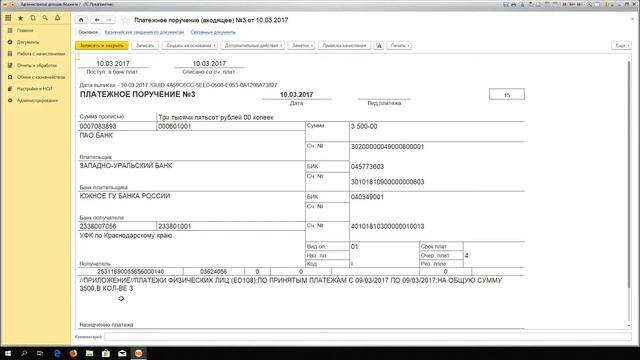This screenshot has height=360, width=640.
Task: Open Администрирование section in sidebar
Action: pos(37,100)
